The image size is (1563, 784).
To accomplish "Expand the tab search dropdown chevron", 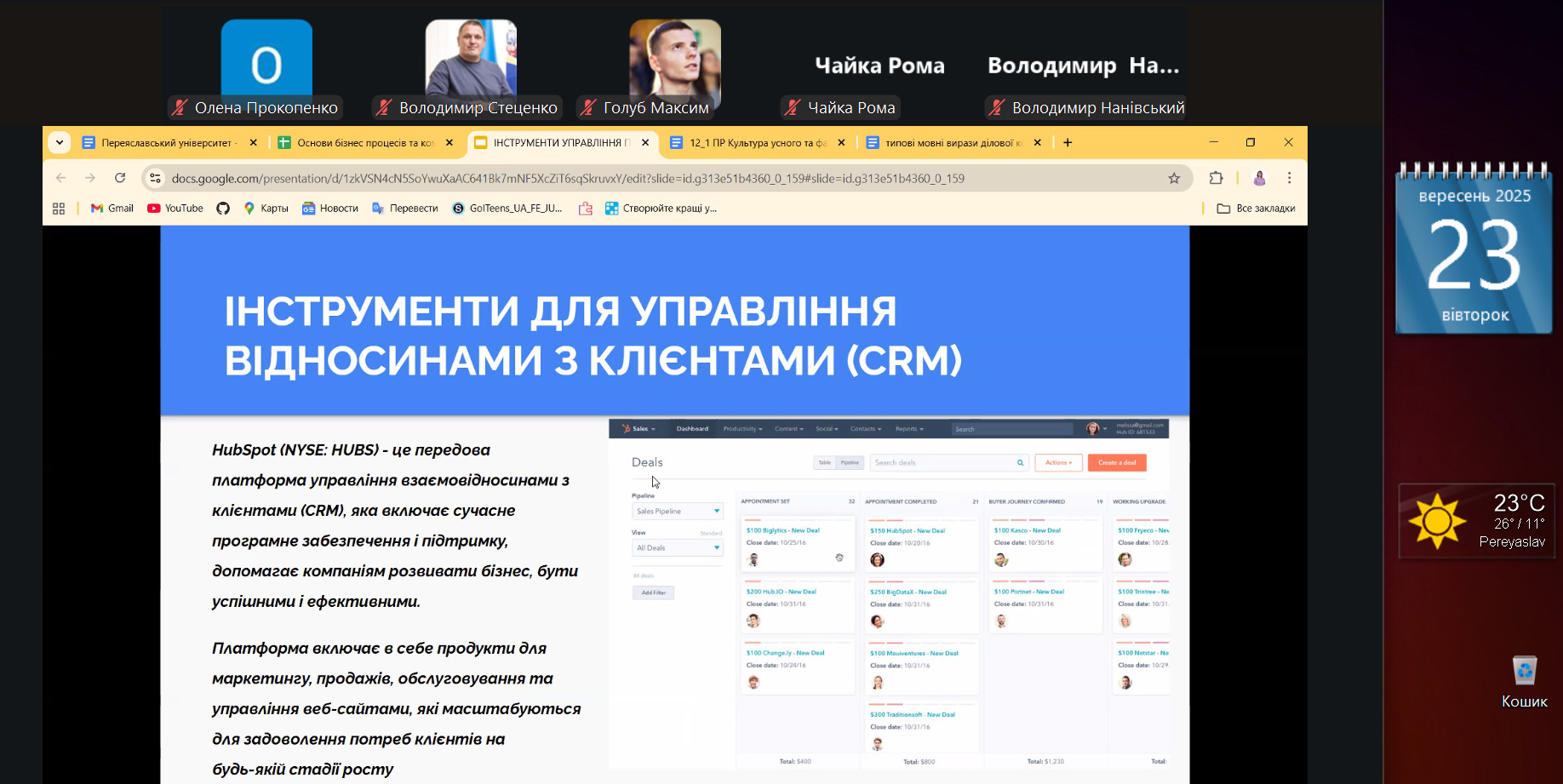I will pos(60,142).
